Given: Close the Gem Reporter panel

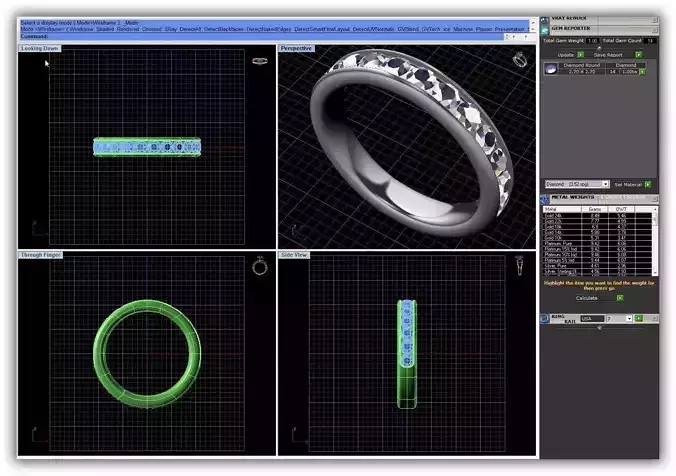Looking at the screenshot, I should click(654, 30).
